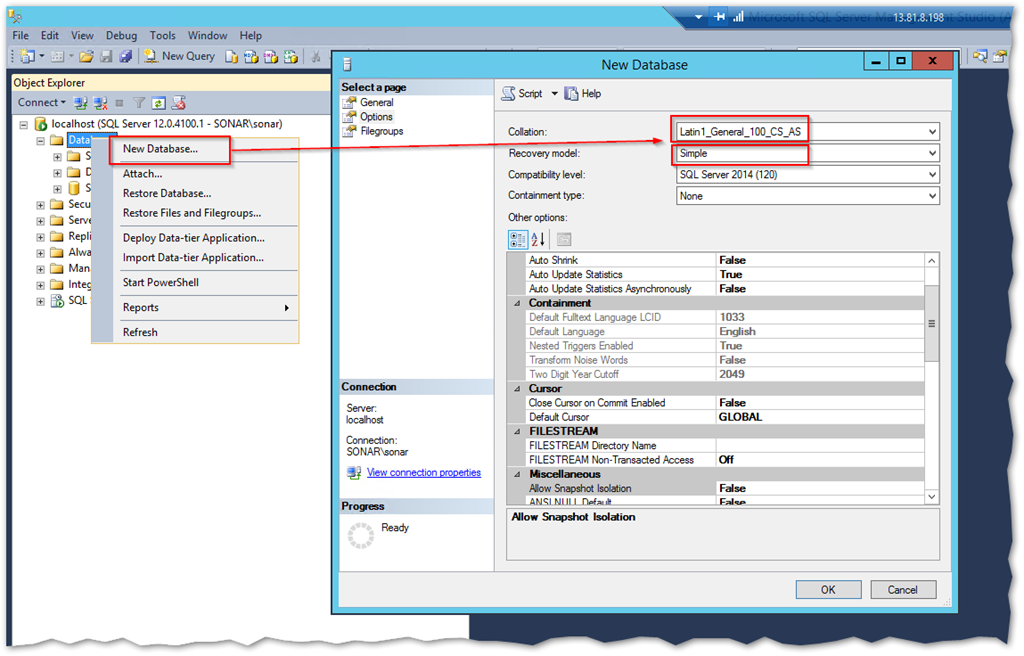1024x656 pixels.
Task: Open the Tools menu
Action: point(162,35)
